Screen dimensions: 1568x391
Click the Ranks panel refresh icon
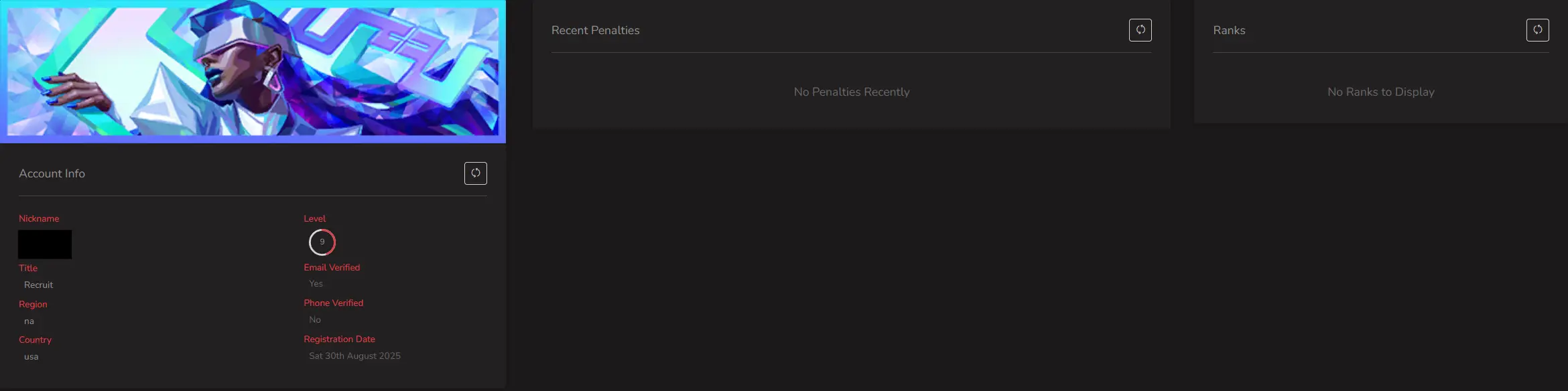[x=1537, y=30]
